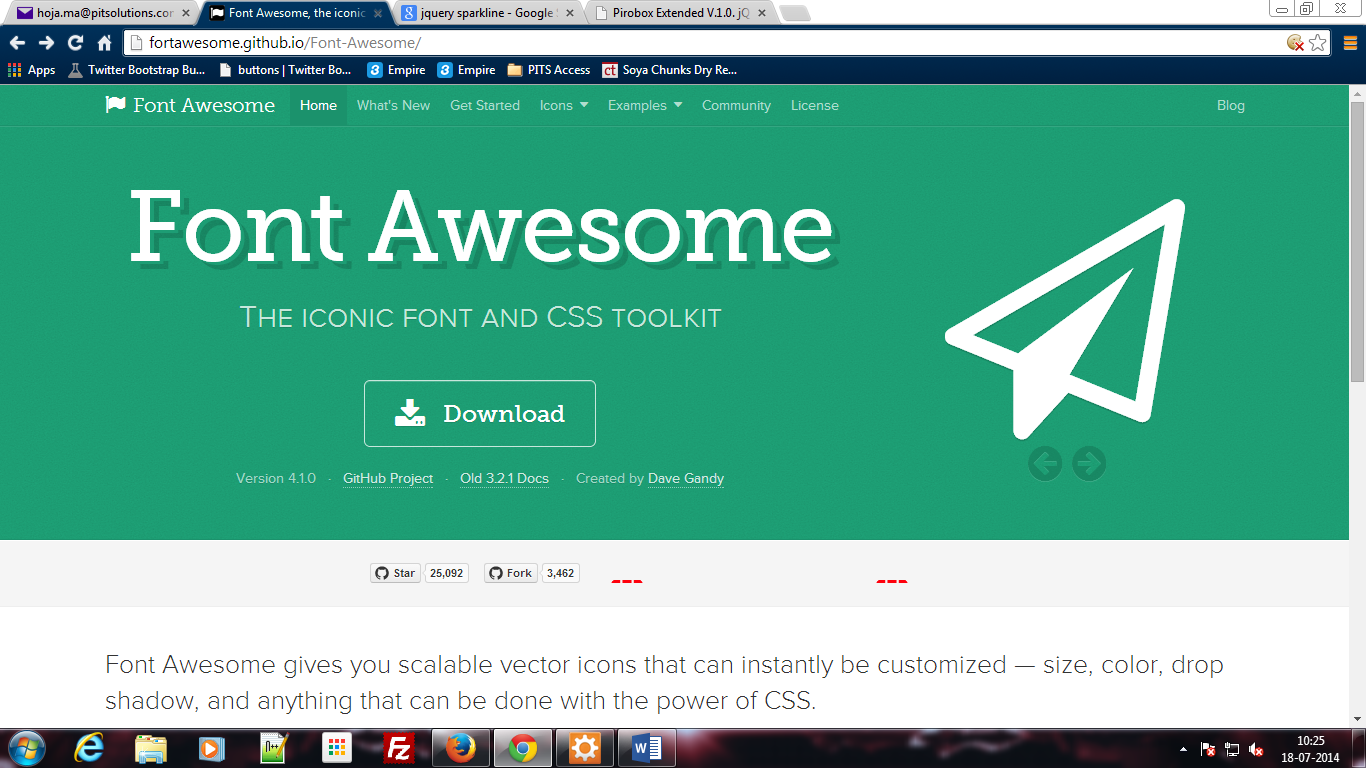Open Notepad++ from the taskbar
1366x768 pixels.
point(273,748)
